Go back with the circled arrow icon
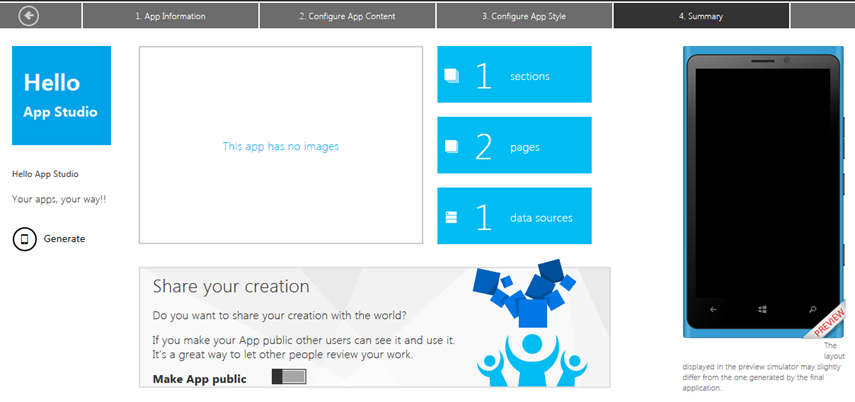 coord(28,16)
